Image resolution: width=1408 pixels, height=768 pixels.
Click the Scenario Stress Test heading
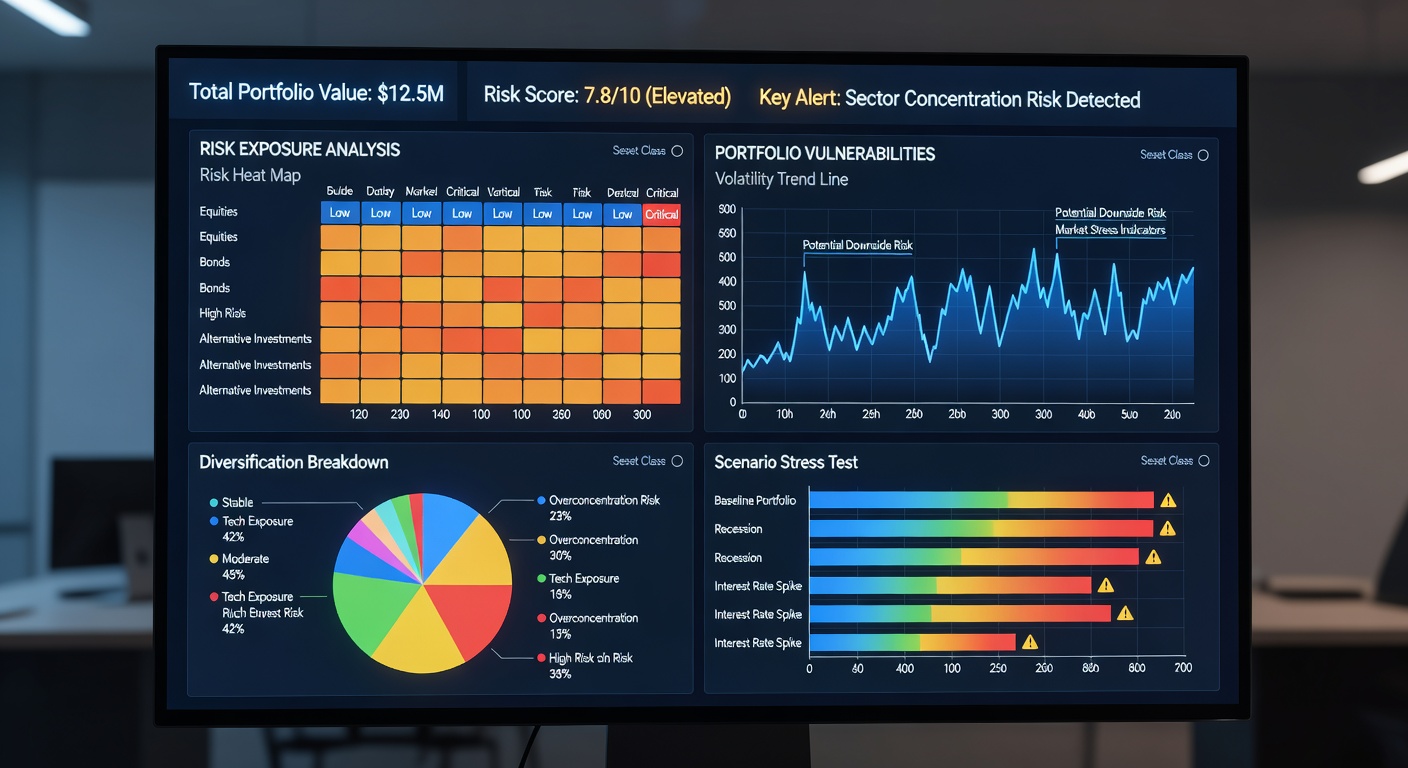coord(786,462)
